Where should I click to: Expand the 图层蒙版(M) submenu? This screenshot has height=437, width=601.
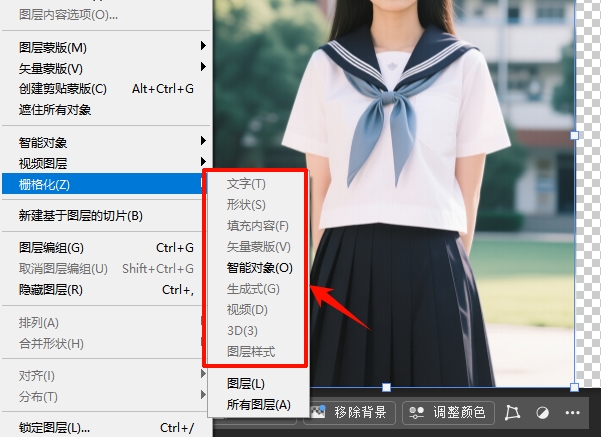(106, 48)
